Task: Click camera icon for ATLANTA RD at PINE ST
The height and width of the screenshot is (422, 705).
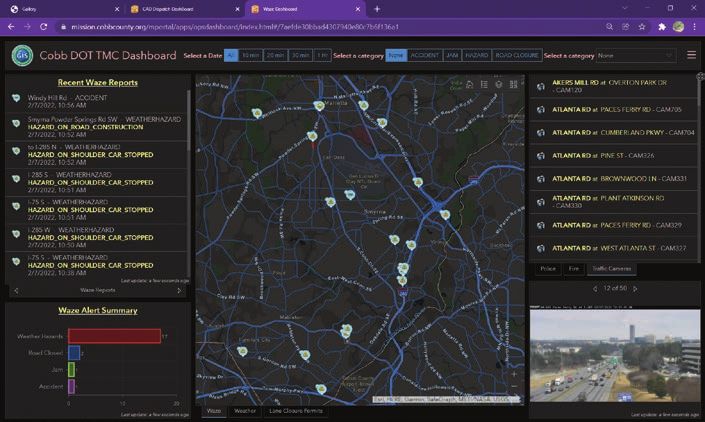Action: tap(541, 155)
